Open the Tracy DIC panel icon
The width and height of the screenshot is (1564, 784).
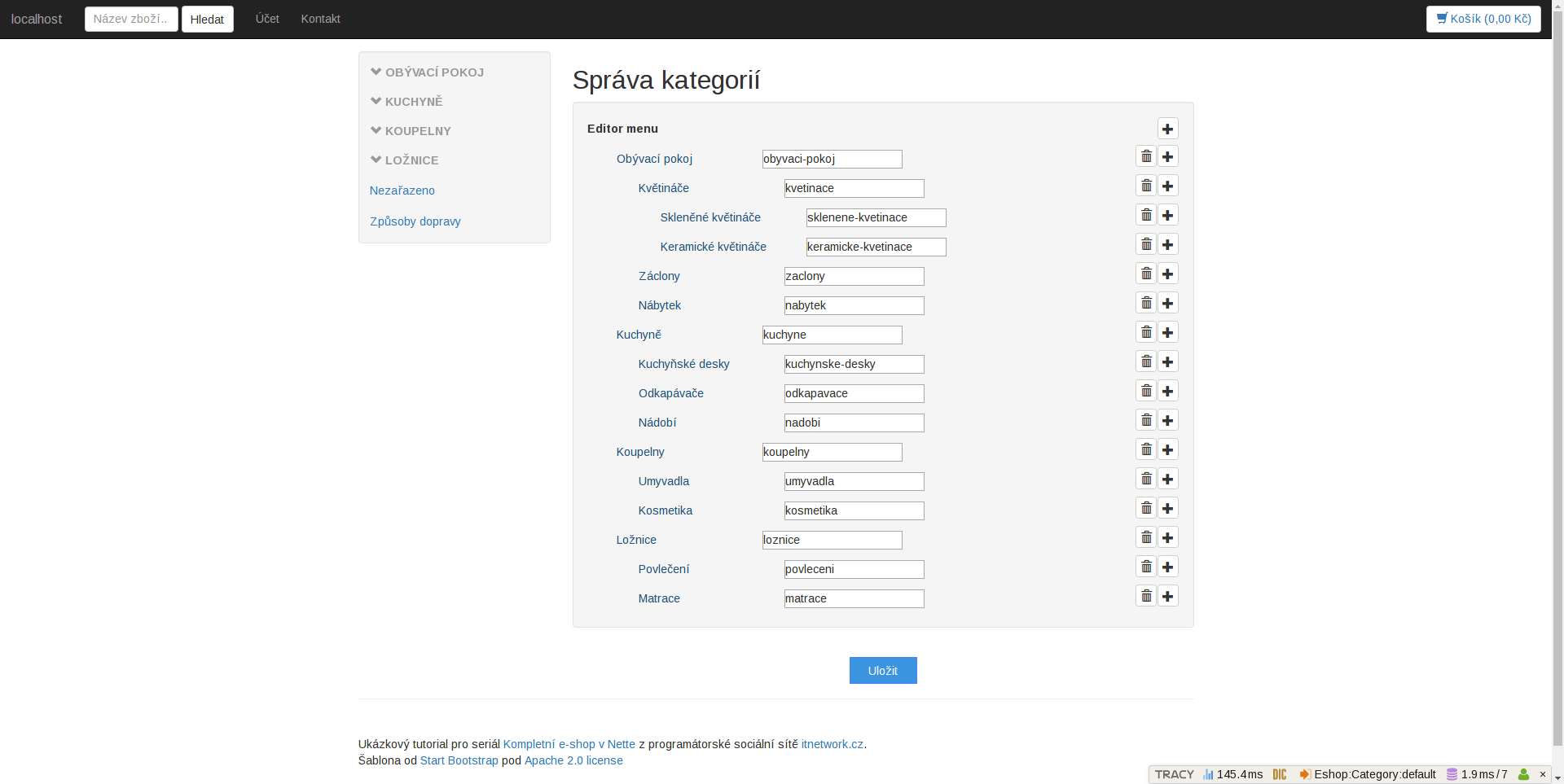[x=1280, y=774]
